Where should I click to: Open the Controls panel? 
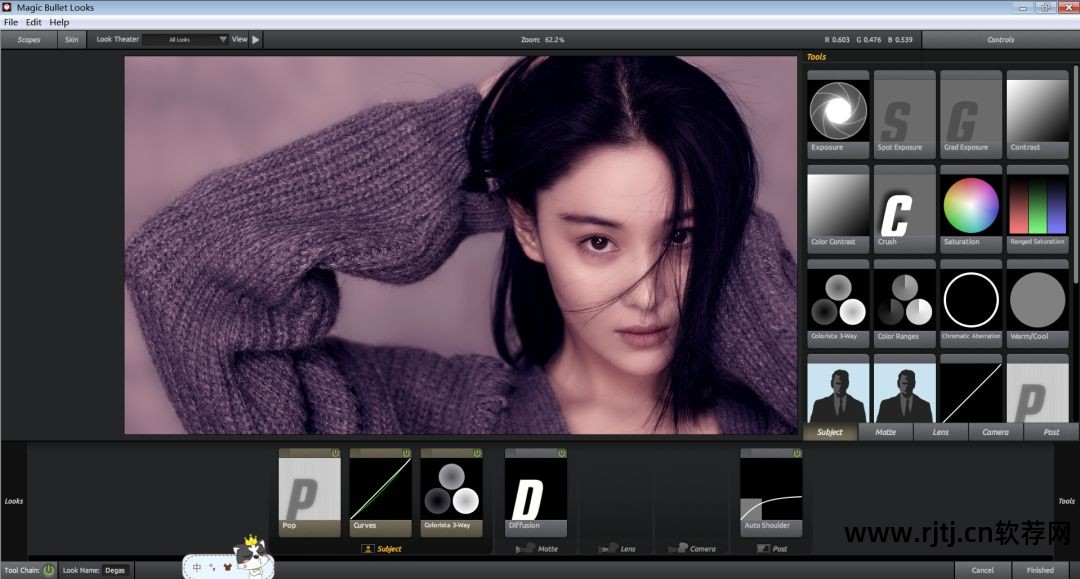pyautogui.click(x=1001, y=40)
